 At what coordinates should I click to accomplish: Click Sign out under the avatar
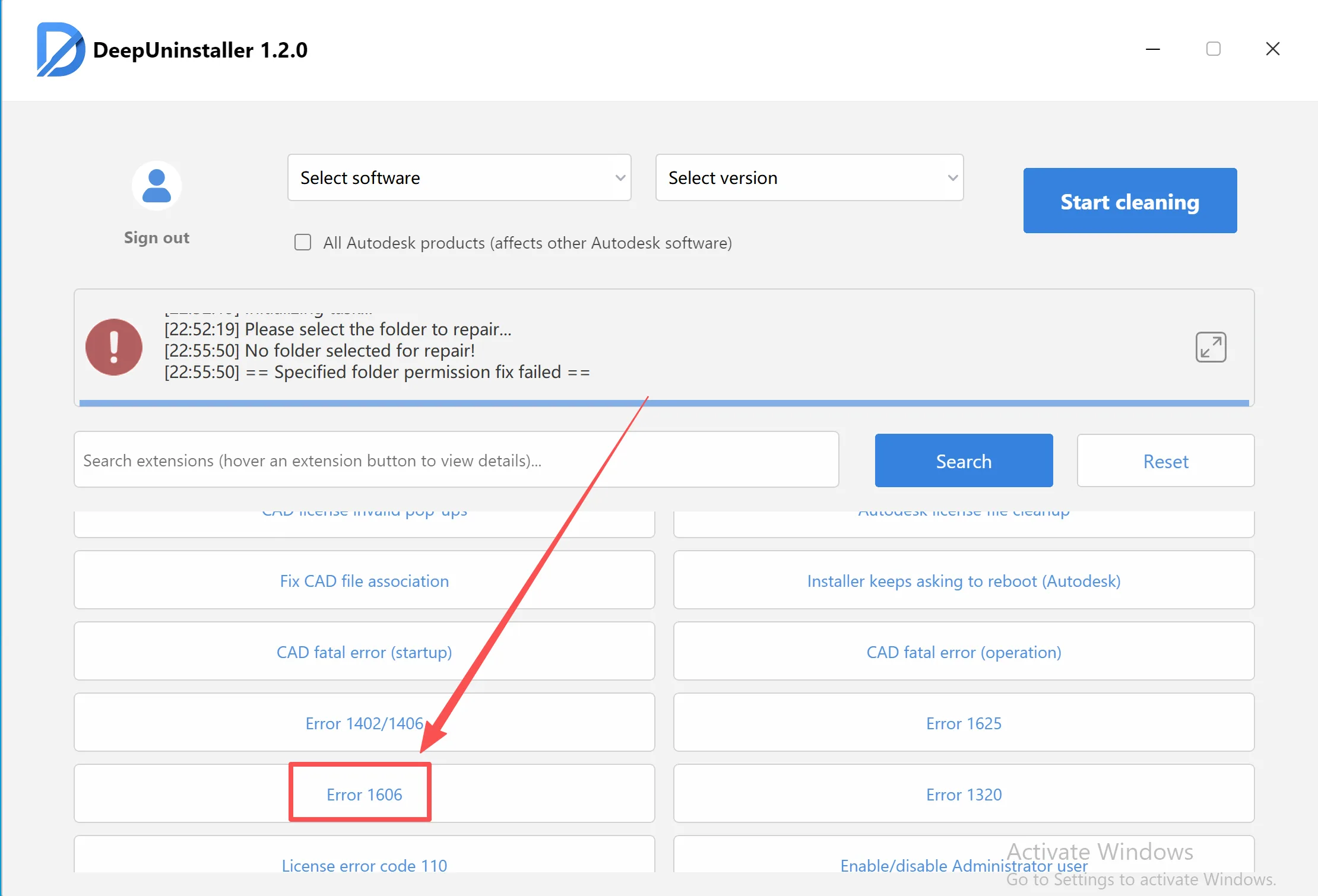coord(157,238)
